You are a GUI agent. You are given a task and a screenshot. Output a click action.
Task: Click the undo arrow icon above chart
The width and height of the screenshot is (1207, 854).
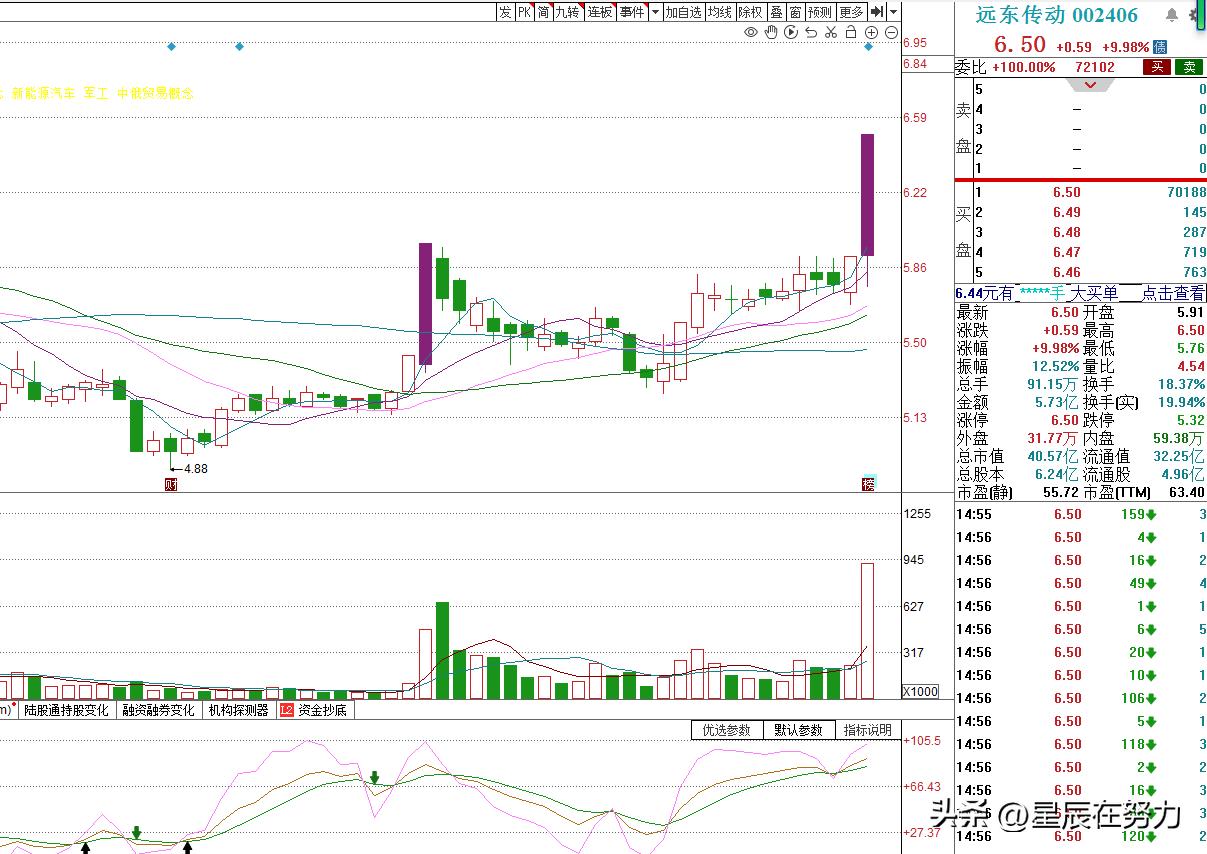(811, 33)
